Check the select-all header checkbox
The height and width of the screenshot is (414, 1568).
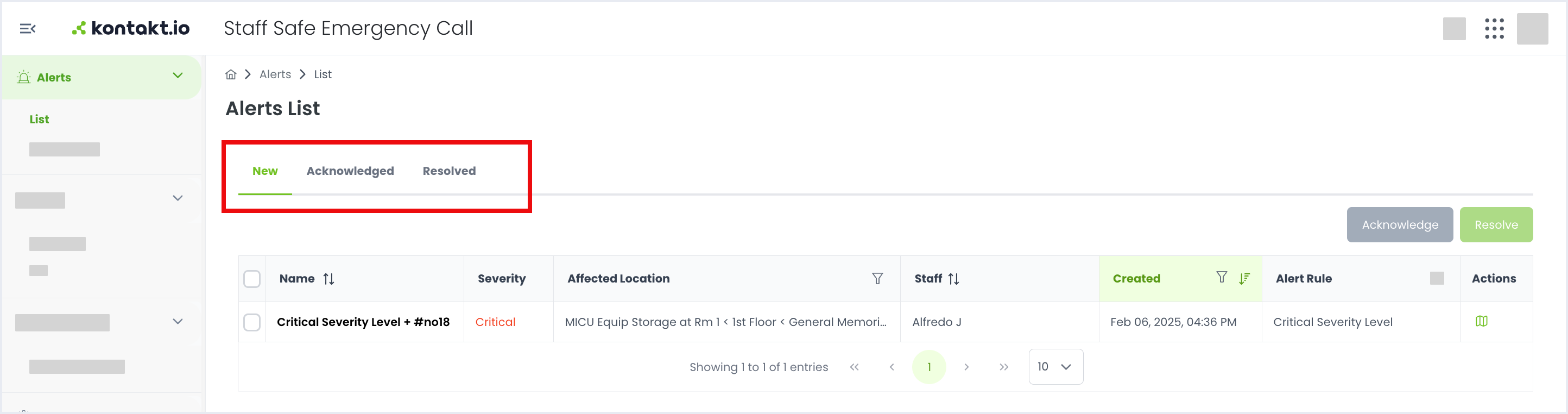(x=252, y=279)
